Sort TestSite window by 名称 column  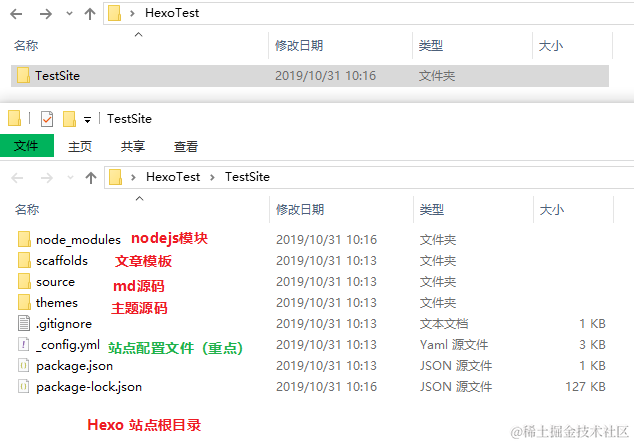[x=27, y=209]
